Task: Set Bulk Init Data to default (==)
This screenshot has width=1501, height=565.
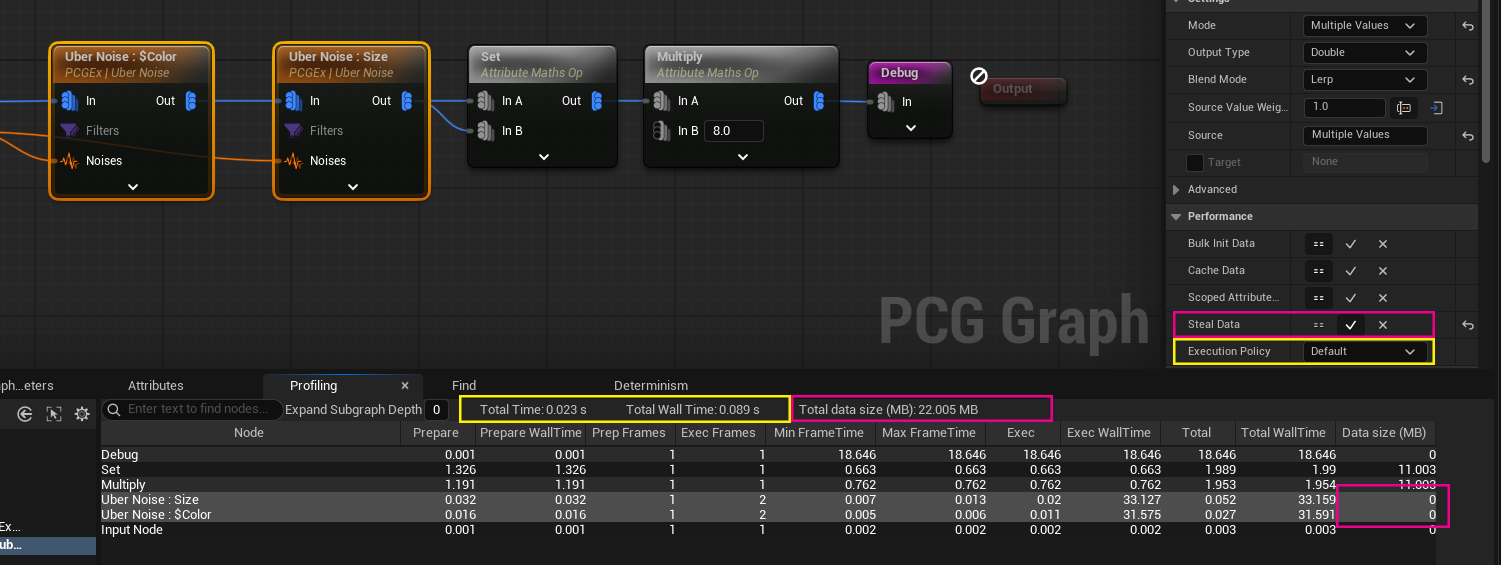Action: click(x=1318, y=244)
